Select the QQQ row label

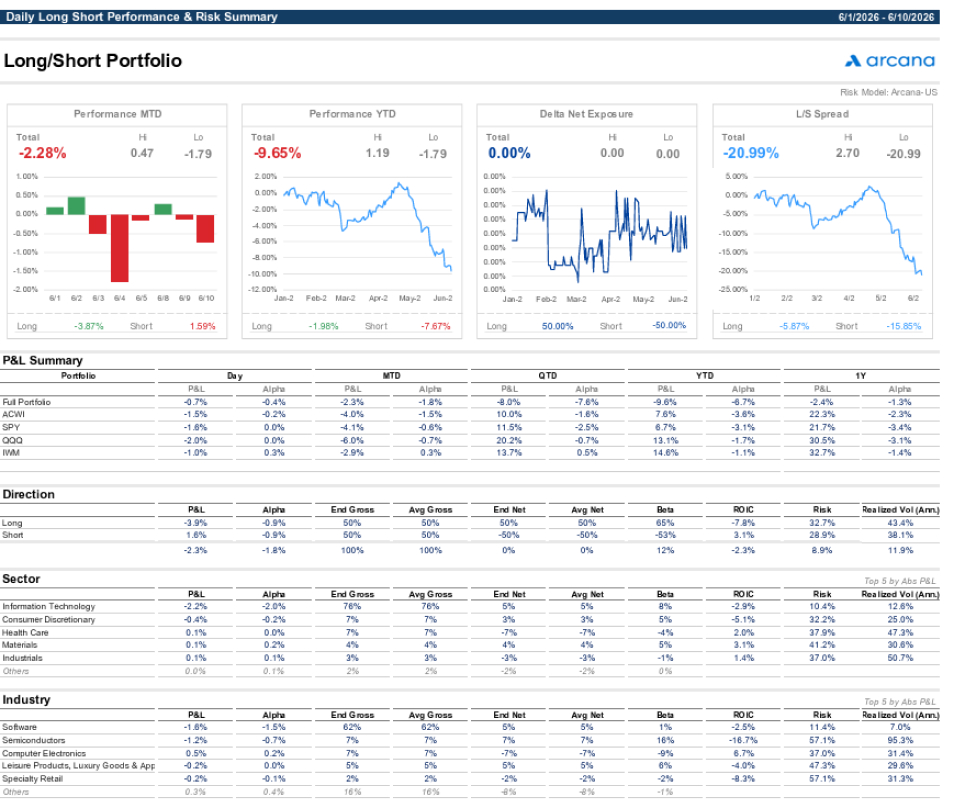[x=12, y=440]
